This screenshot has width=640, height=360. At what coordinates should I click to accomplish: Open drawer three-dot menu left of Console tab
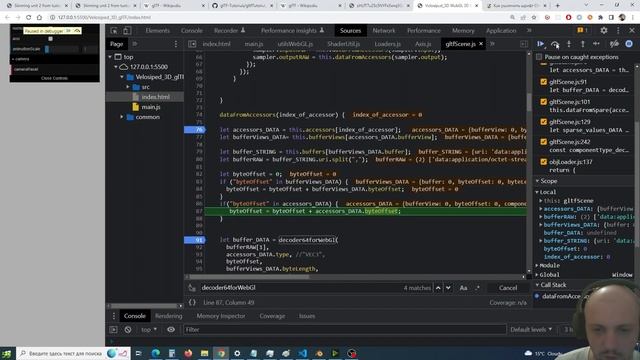114,316
